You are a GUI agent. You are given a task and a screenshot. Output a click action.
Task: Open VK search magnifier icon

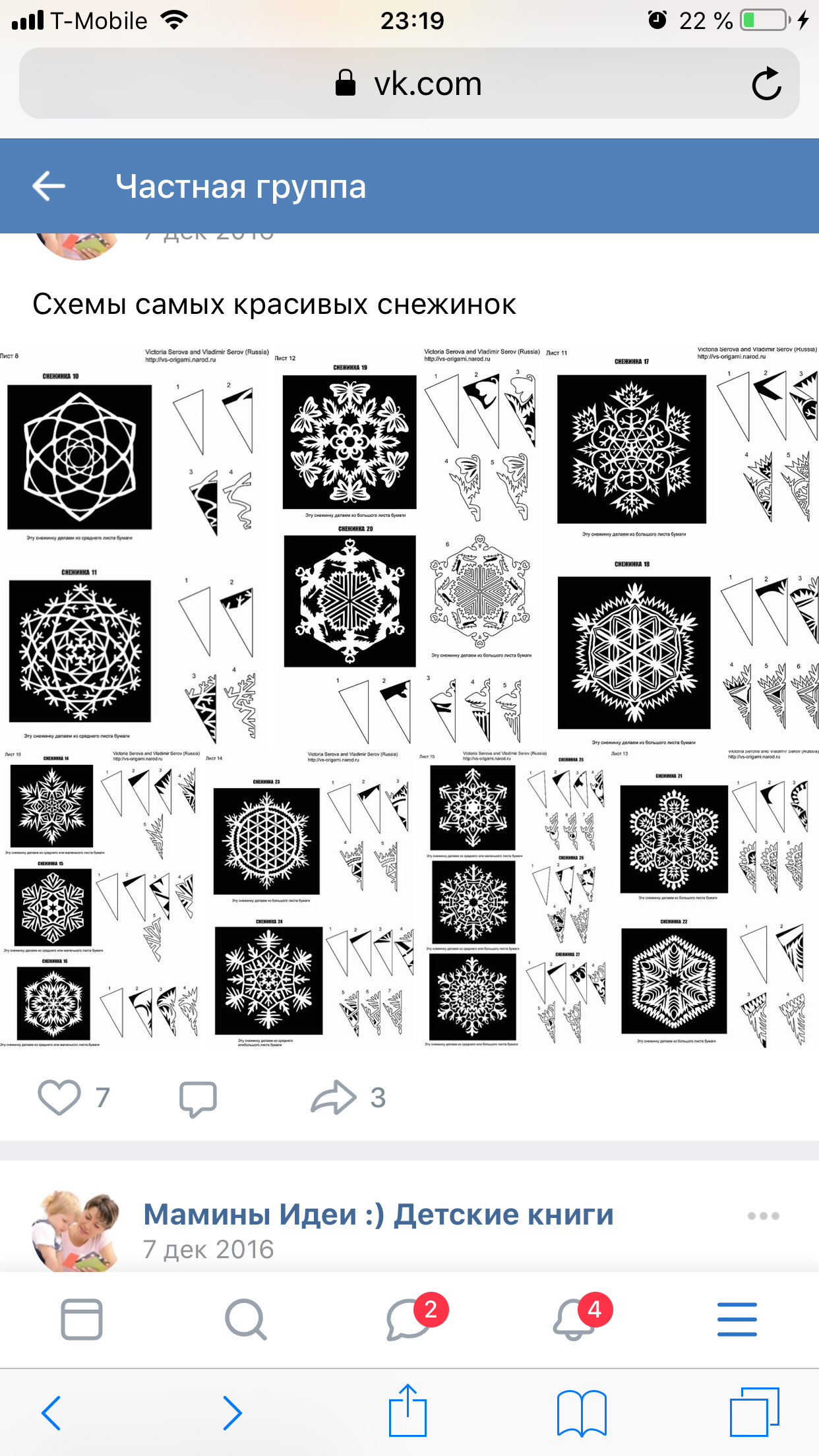point(245,1319)
